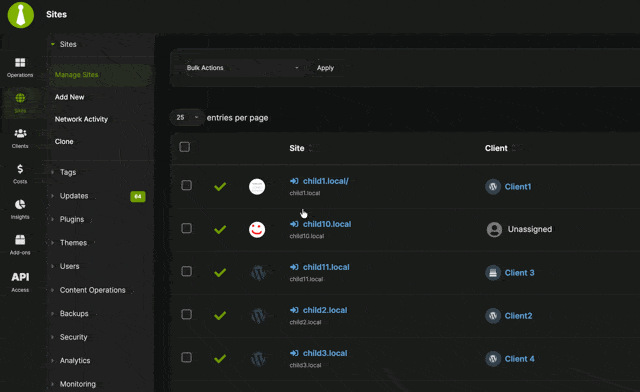Open the Client1 client link
The width and height of the screenshot is (640, 392).
518,187
